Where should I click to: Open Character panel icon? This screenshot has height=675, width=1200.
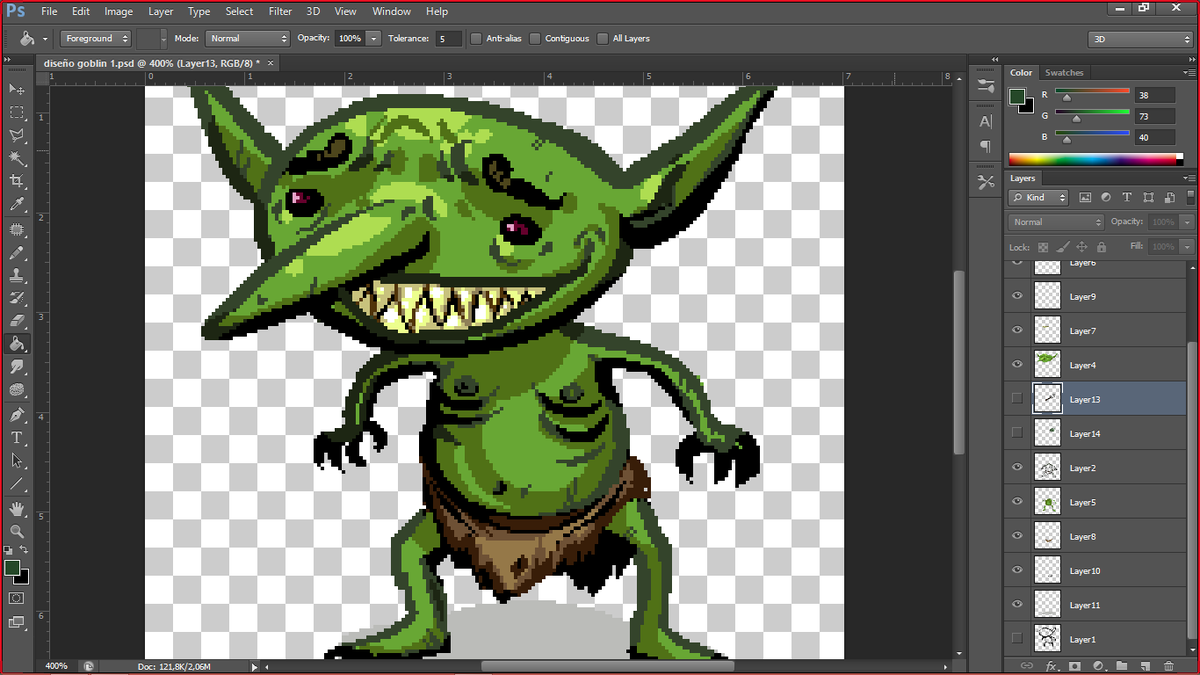(986, 121)
